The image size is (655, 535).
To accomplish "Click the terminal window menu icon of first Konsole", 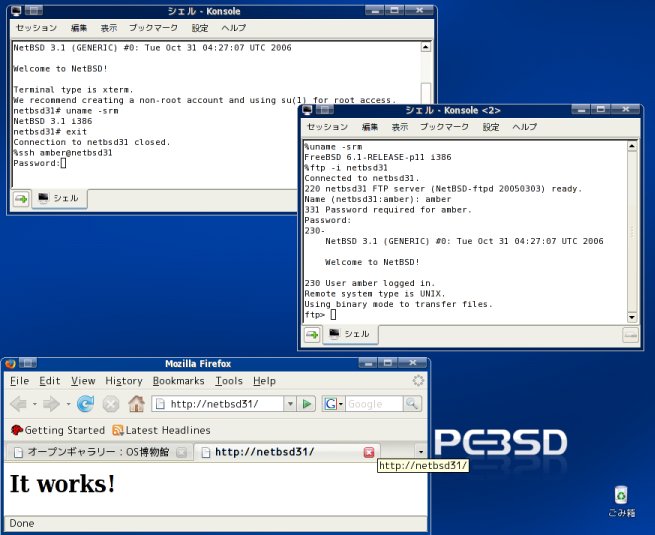I will coord(16,11).
